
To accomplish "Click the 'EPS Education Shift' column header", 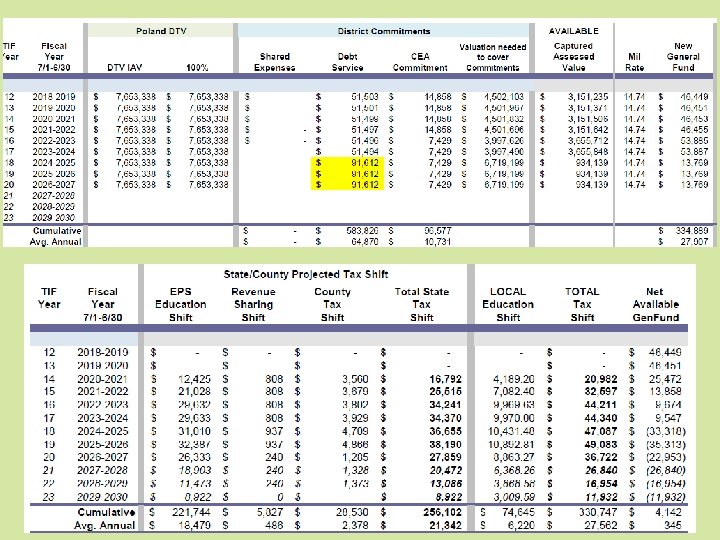I will pyautogui.click(x=180, y=304).
